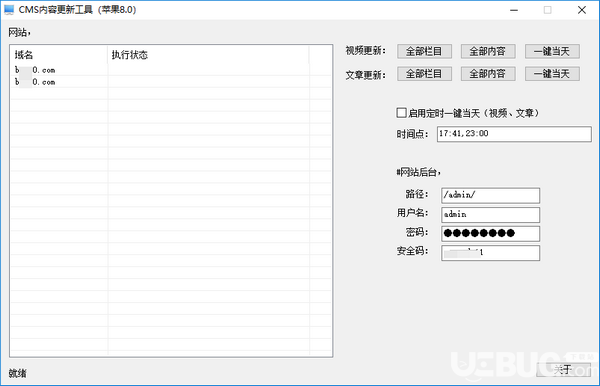Click 全部栏目 button for 视频更新

[x=424, y=51]
